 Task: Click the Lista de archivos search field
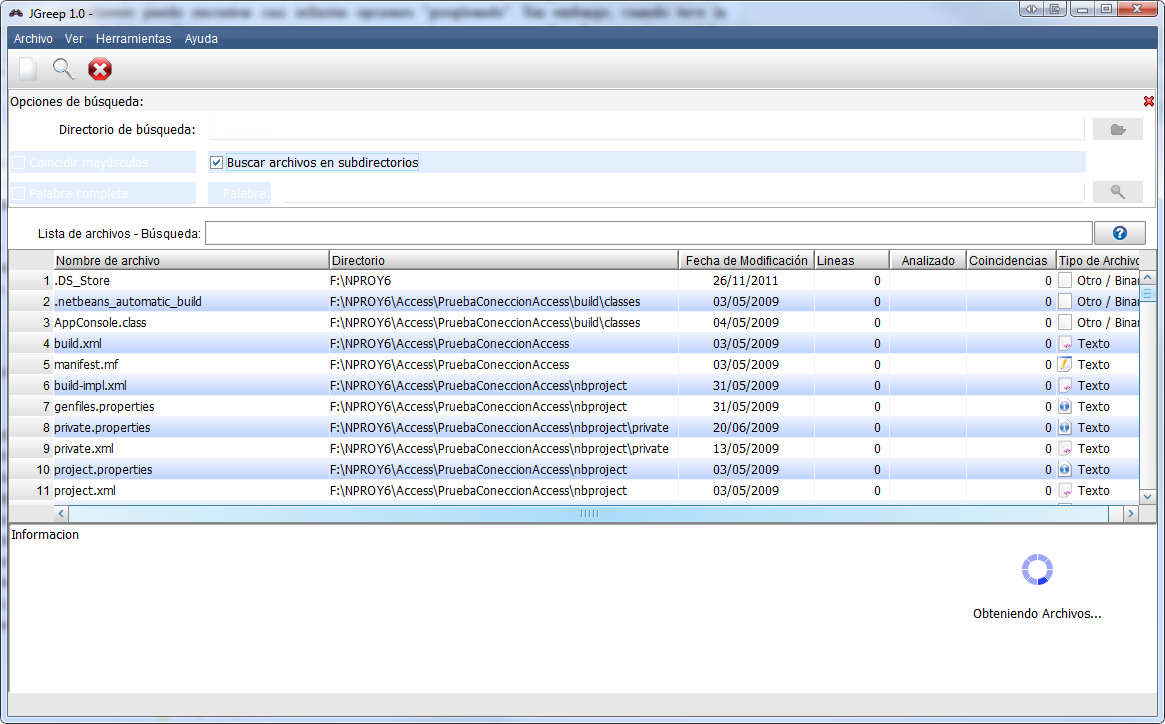pyautogui.click(x=649, y=233)
